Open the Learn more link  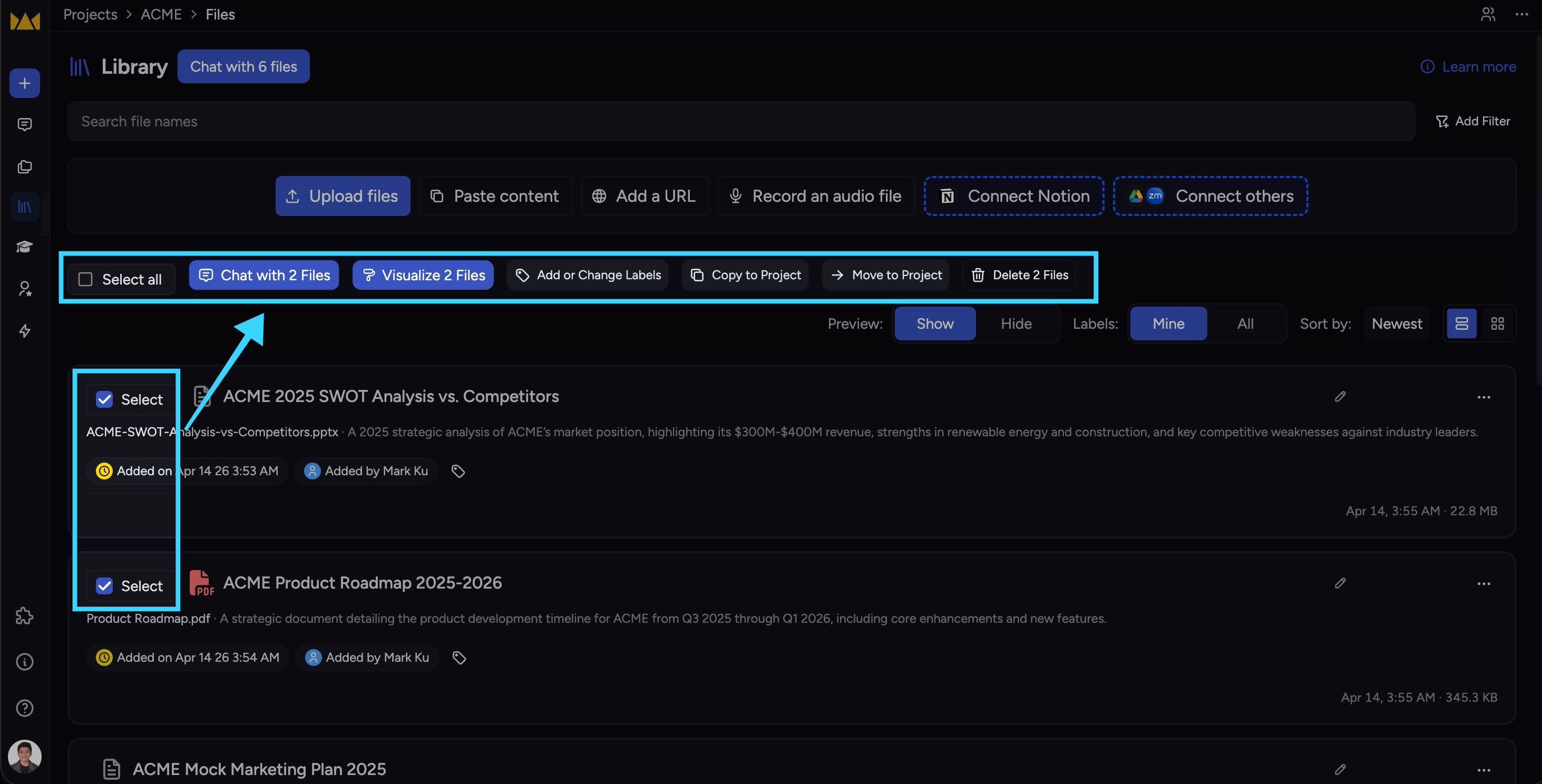pos(1468,66)
